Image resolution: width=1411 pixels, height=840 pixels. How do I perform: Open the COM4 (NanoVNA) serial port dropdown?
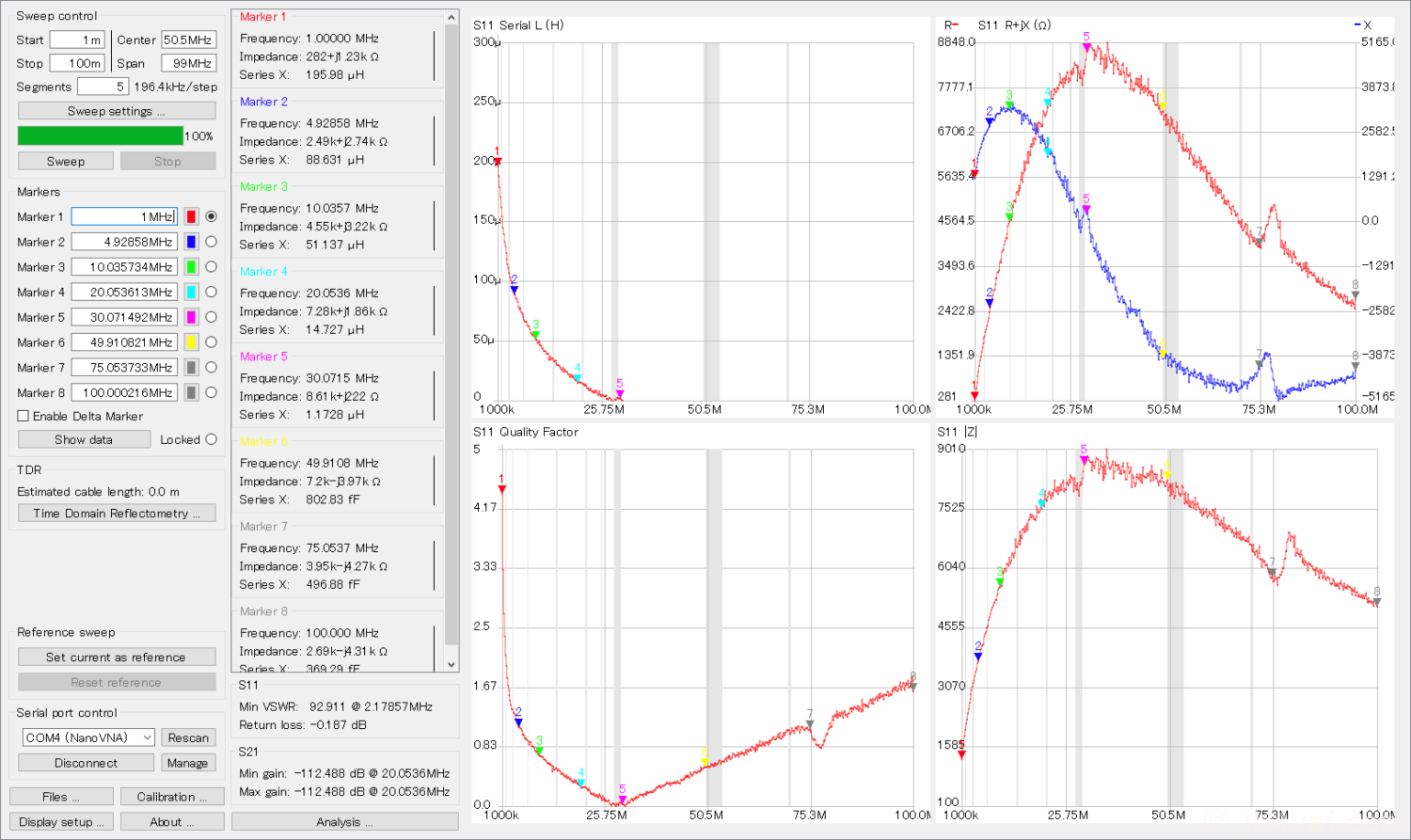[x=88, y=737]
